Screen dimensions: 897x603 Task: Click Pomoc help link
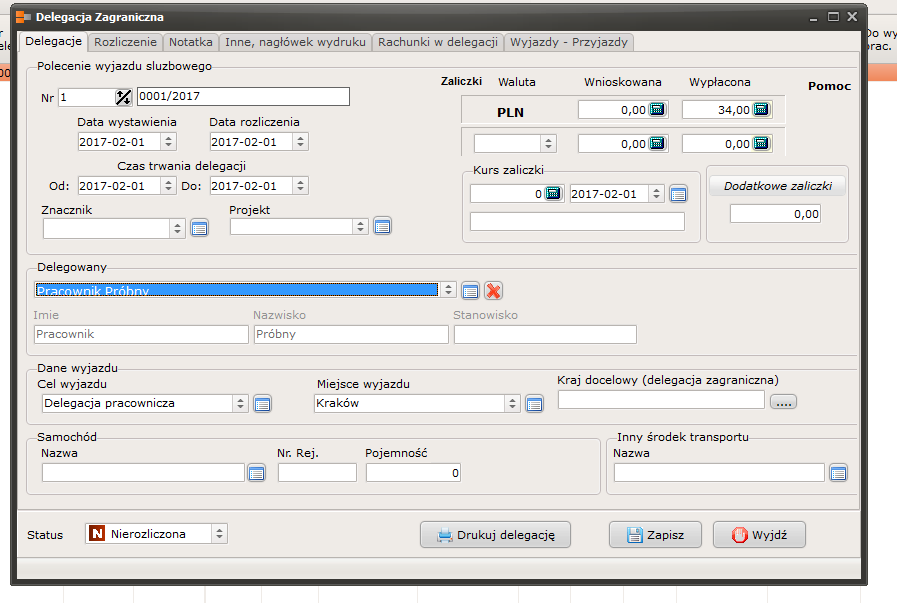click(x=829, y=86)
